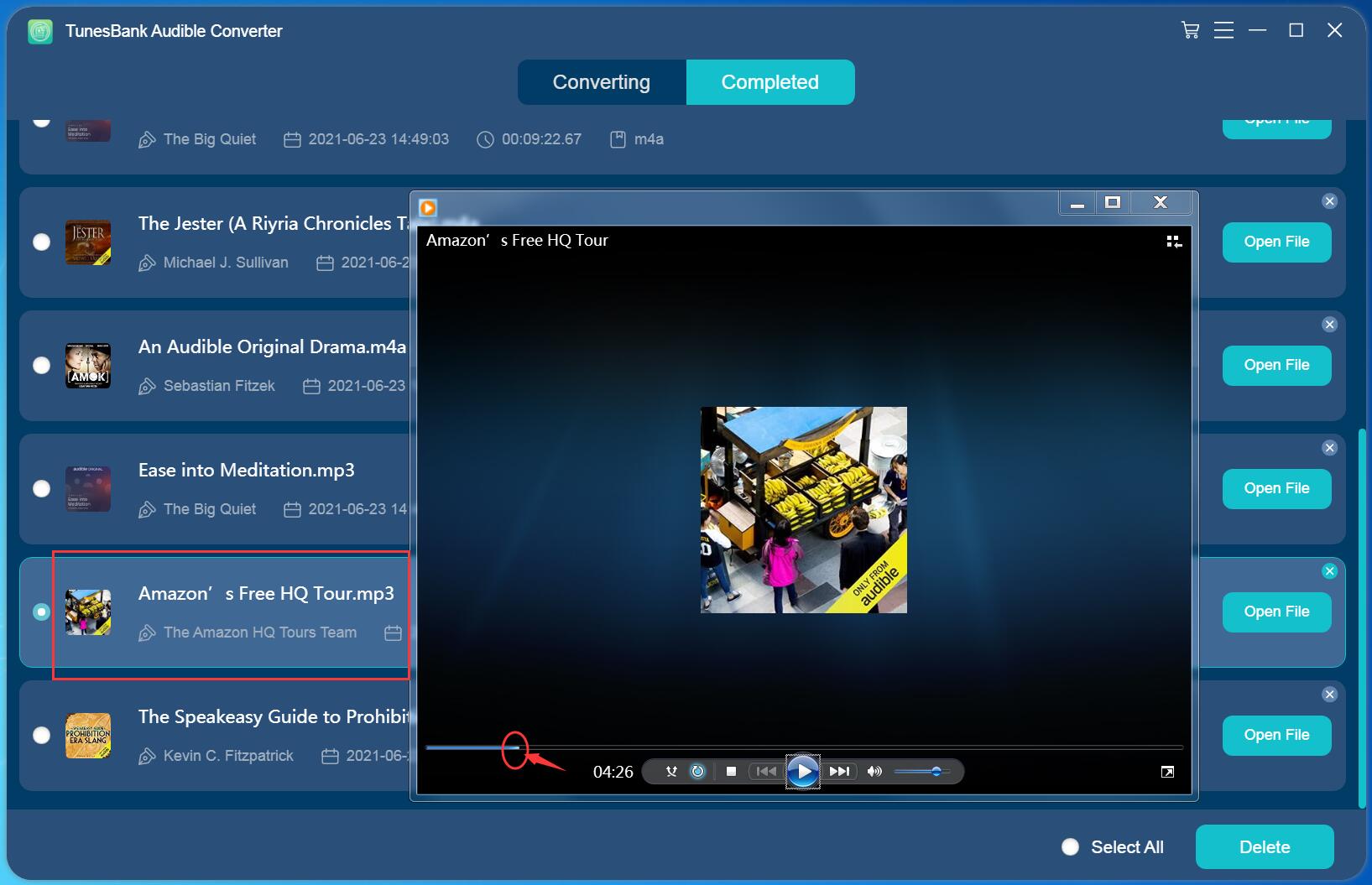Enter full screen in media player

point(1167,772)
